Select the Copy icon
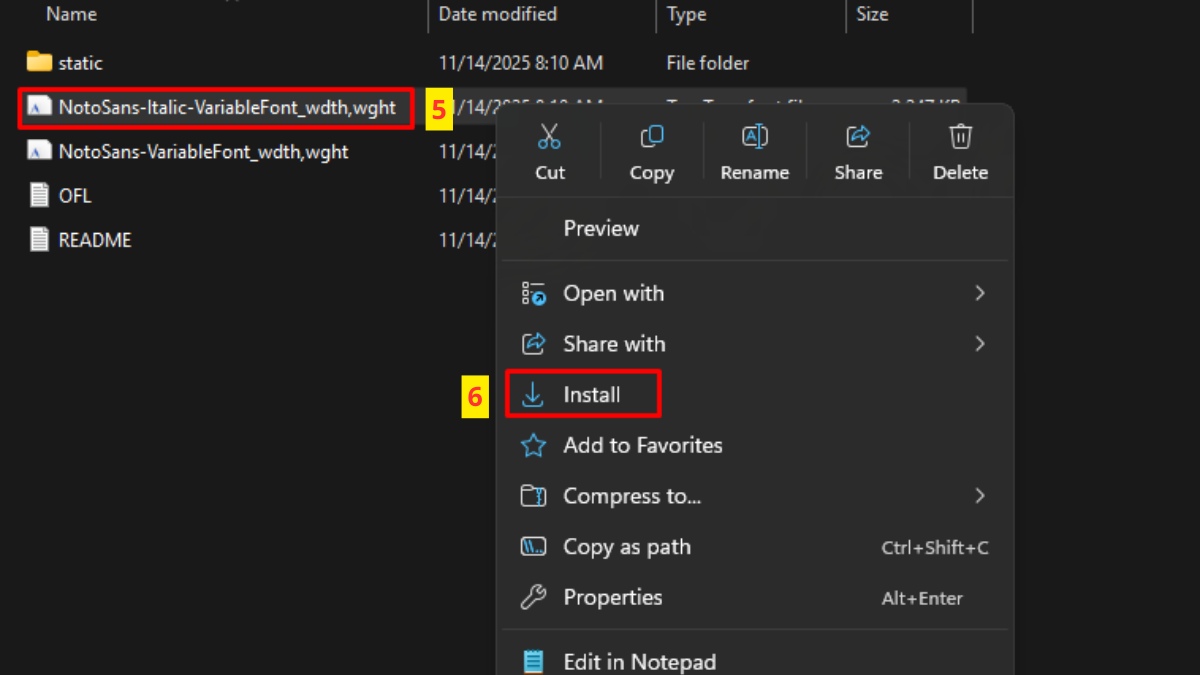This screenshot has width=1200, height=675. click(651, 136)
